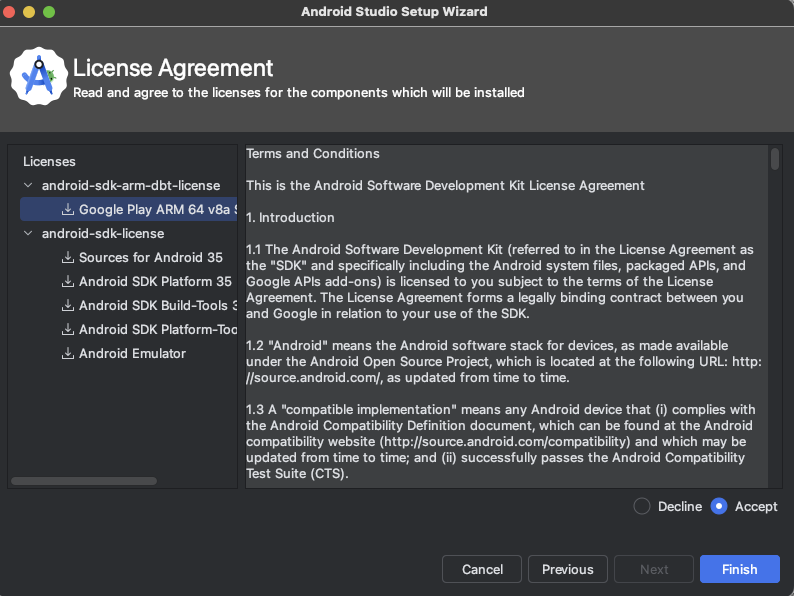Click the '1. Introduction' heading text
Screen dimensions: 794x596
290,218
